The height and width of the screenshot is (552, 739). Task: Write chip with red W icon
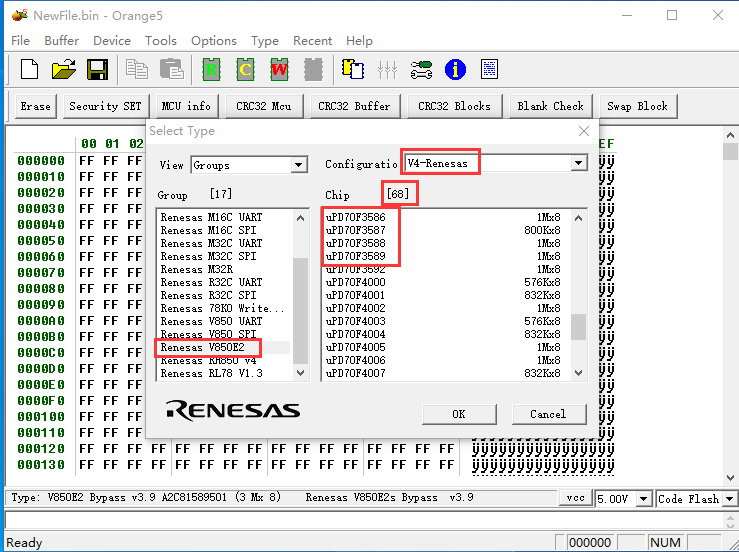[x=279, y=70]
